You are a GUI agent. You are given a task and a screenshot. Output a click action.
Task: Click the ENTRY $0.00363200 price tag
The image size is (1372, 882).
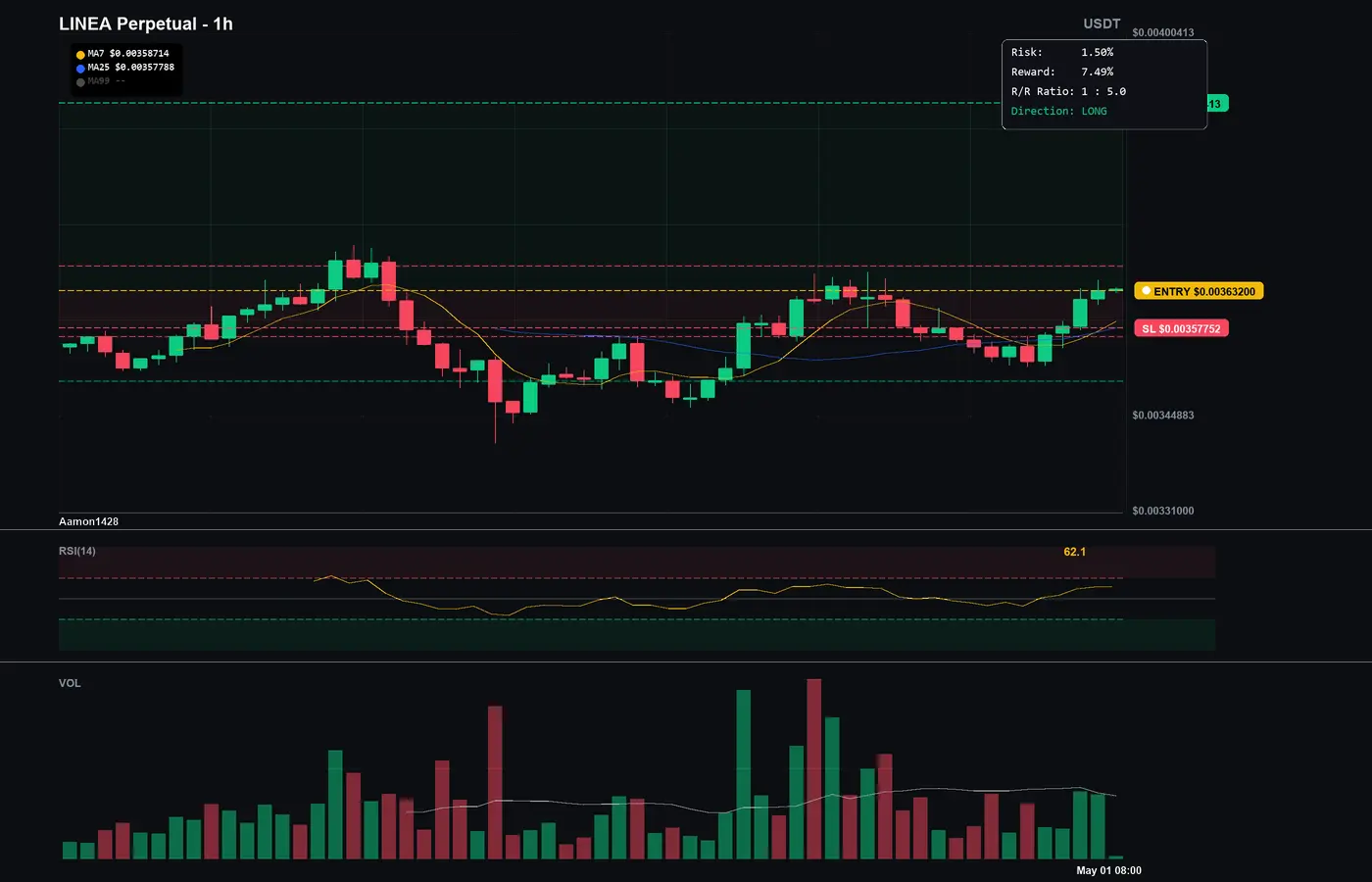(x=1199, y=291)
